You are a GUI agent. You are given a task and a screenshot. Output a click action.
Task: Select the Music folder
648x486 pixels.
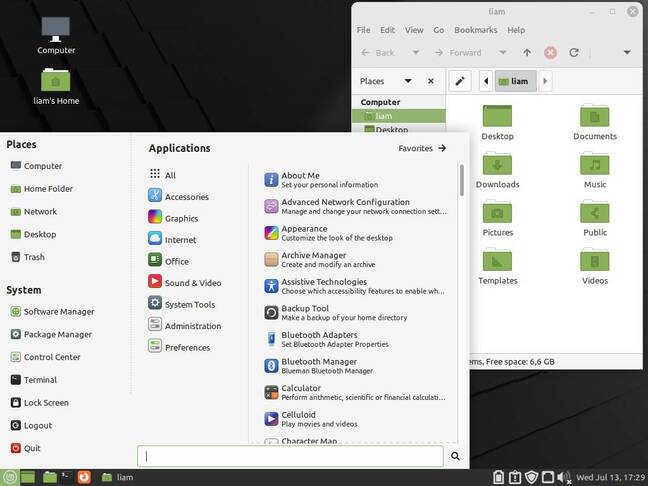pos(595,170)
